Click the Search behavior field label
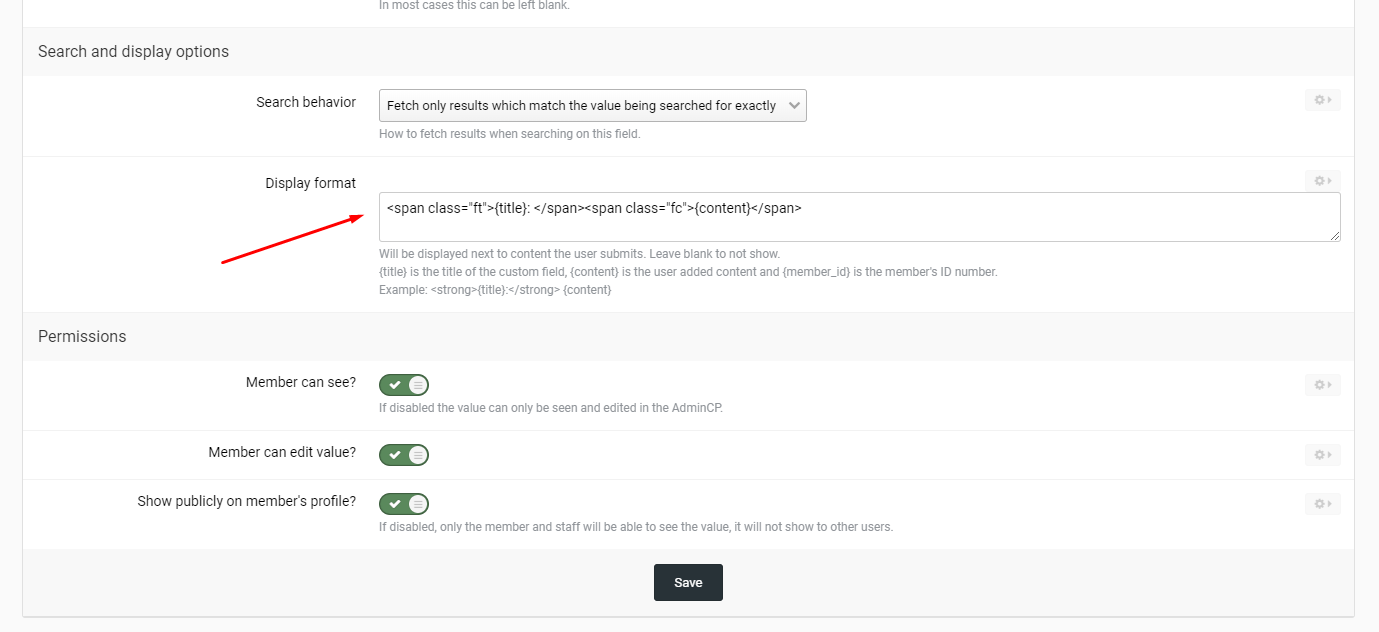The height and width of the screenshot is (632, 1379). click(305, 102)
